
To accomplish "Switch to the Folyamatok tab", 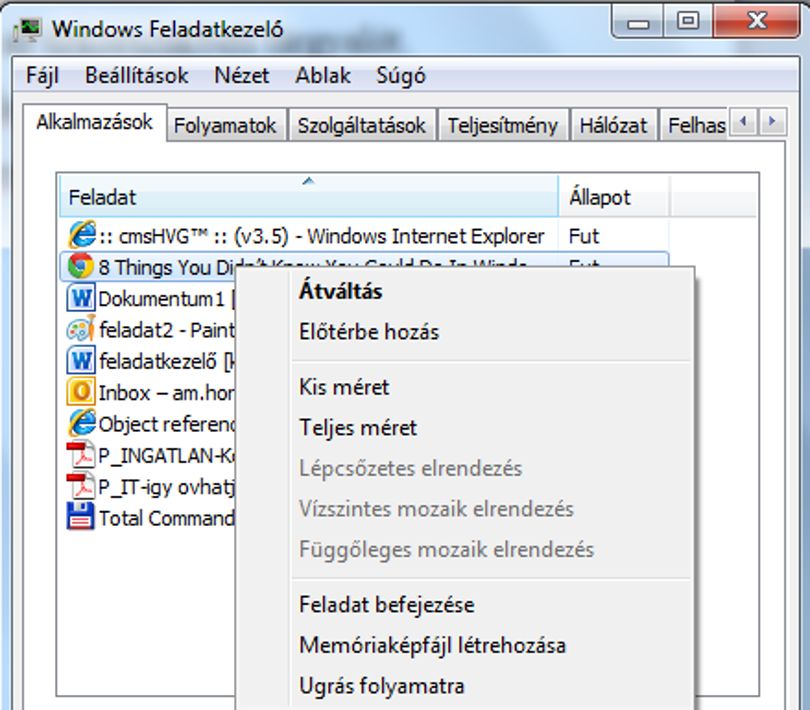I will coord(225,126).
